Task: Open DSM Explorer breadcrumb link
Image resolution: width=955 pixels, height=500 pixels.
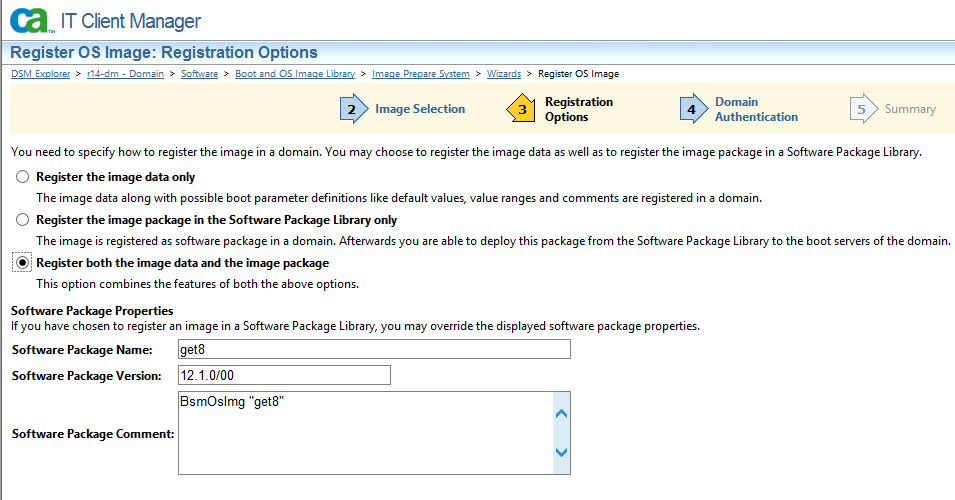Action: coord(41,74)
